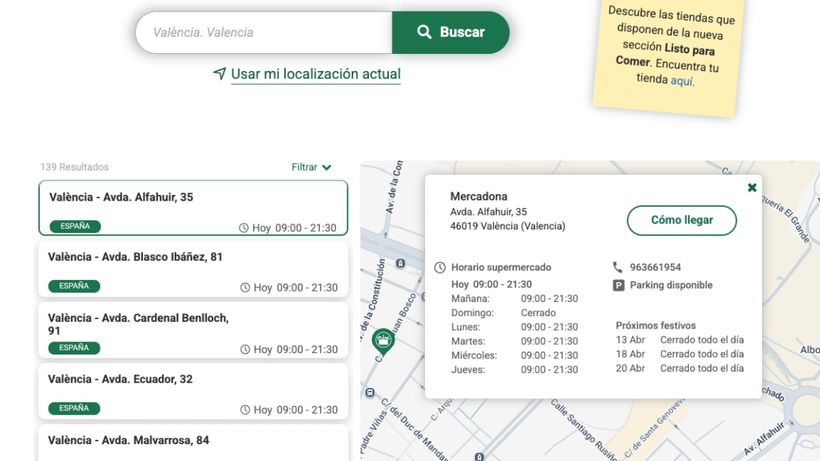The image size is (820, 461).
Task: Click the phone number 963661954
Action: (x=655, y=268)
